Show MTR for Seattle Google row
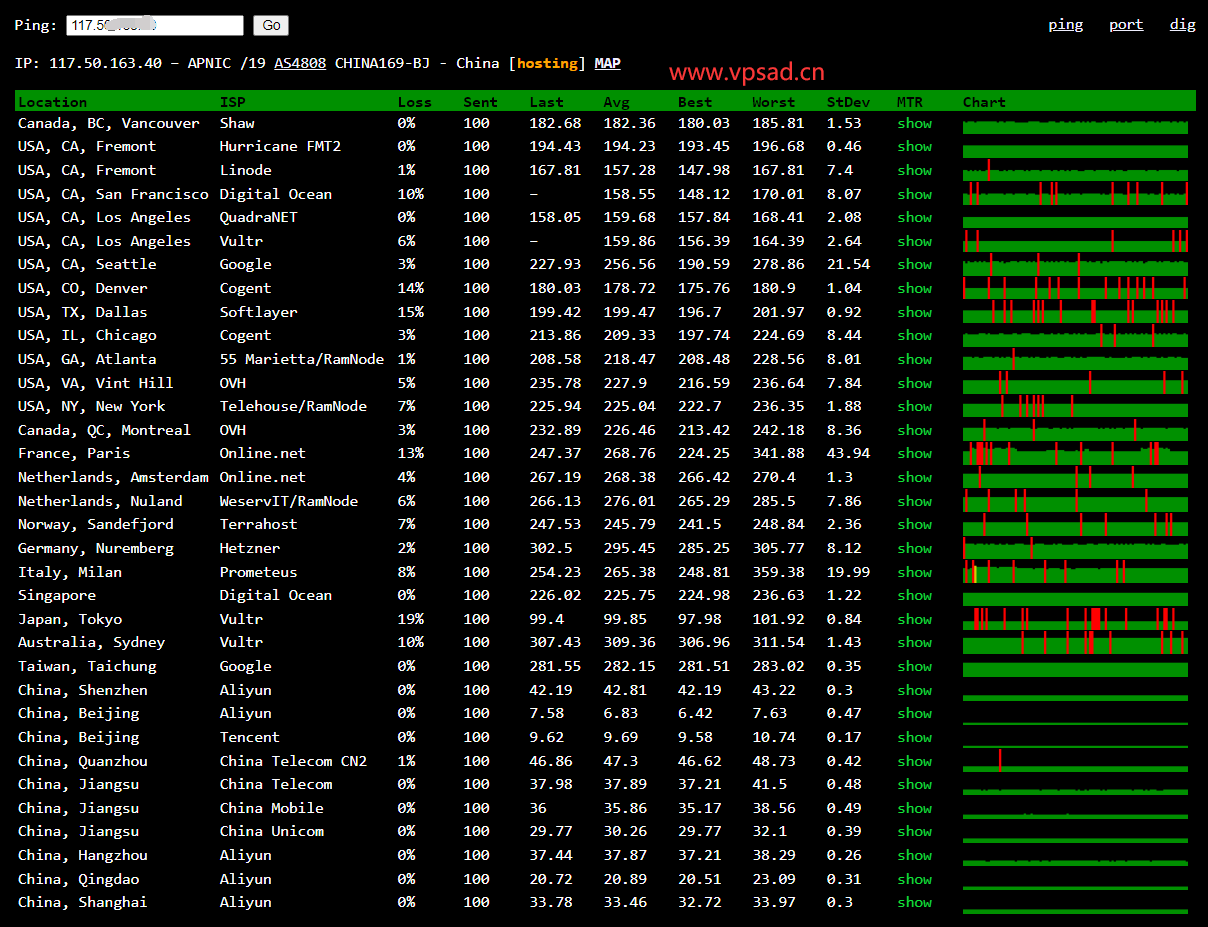Viewport: 1208px width, 927px height. tap(914, 264)
